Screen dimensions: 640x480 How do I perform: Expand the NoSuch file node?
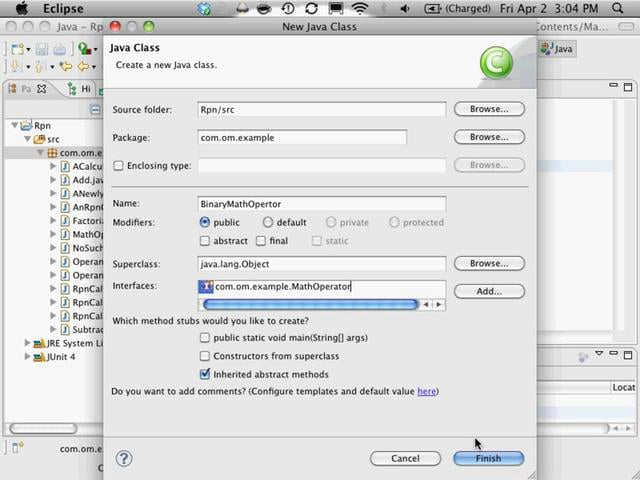[x=53, y=247]
